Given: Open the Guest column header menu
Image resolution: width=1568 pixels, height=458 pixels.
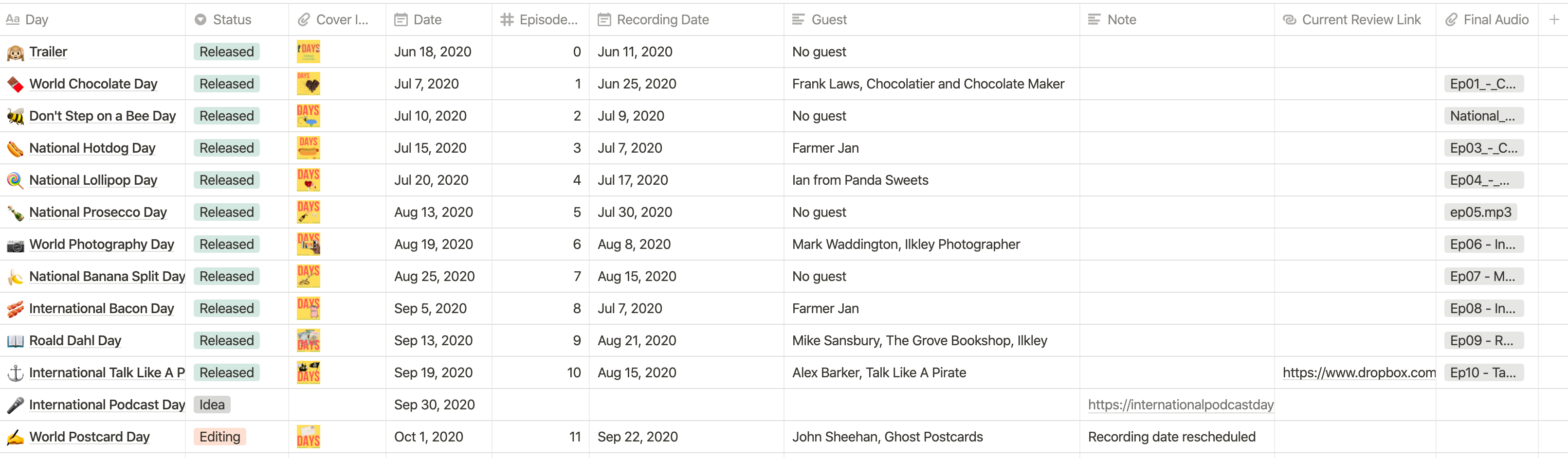Looking at the screenshot, I should click(x=828, y=19).
